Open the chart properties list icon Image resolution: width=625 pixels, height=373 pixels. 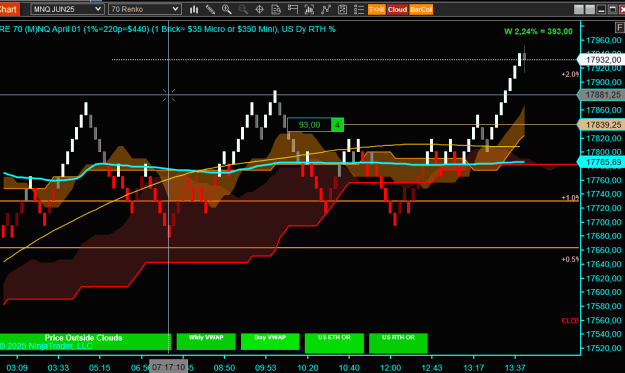point(359,9)
